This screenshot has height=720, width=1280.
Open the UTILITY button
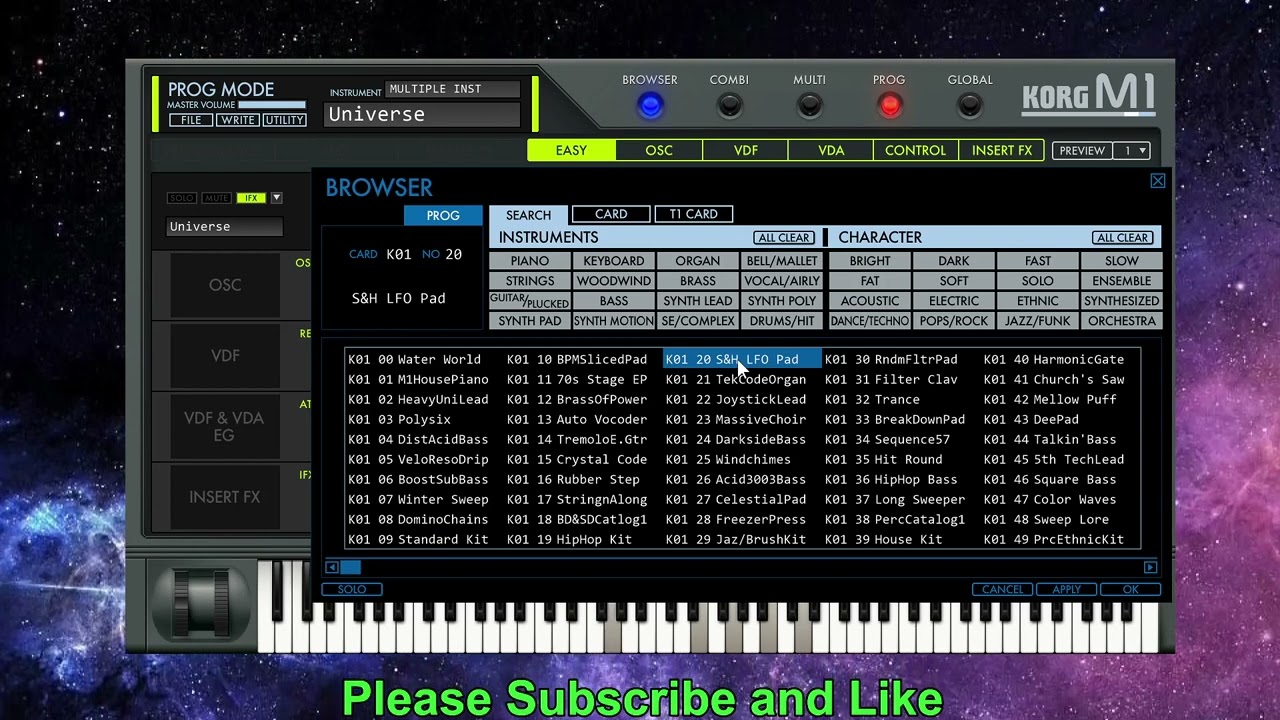(284, 120)
